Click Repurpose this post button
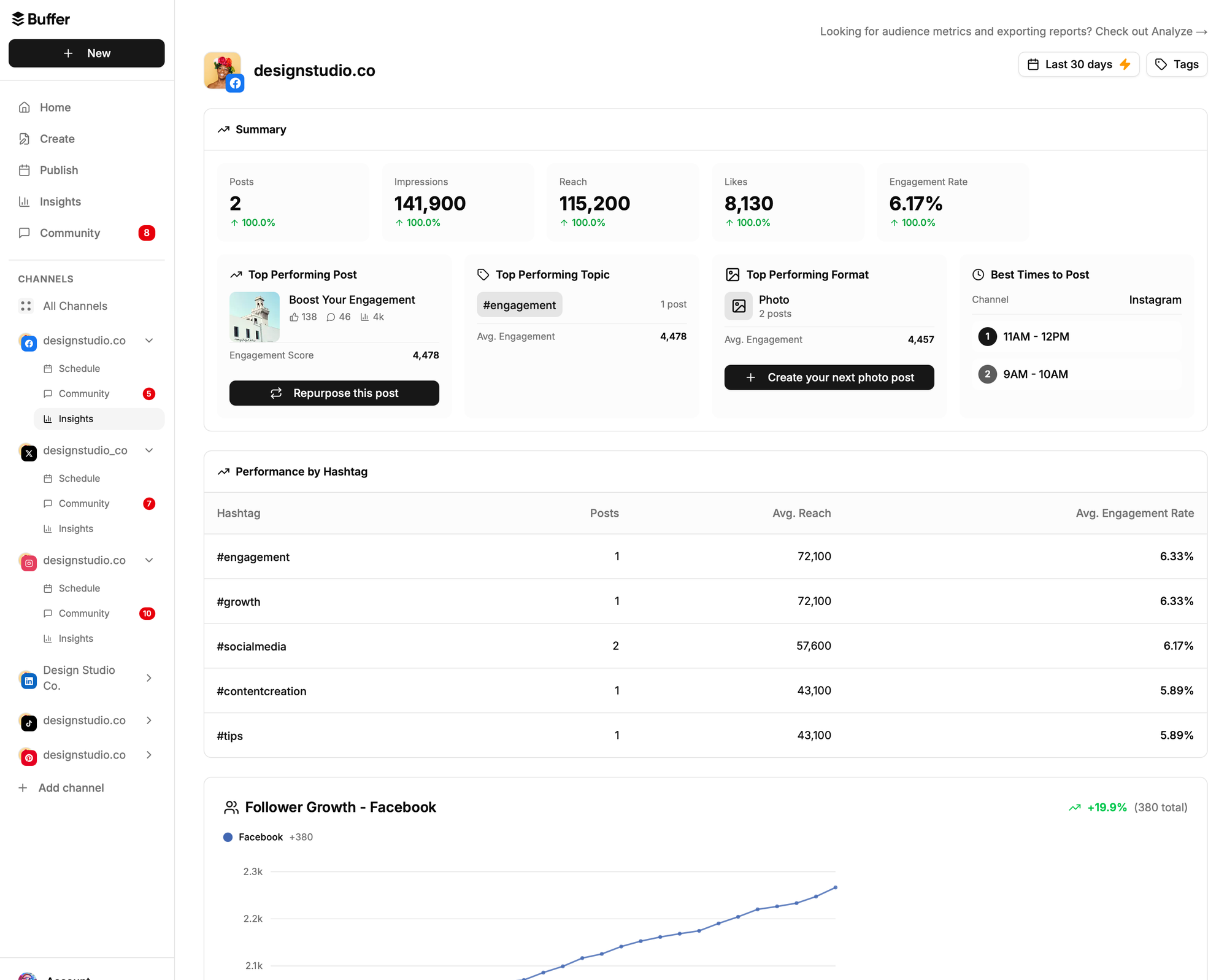Screen dimensions: 1227x980 click(334, 393)
